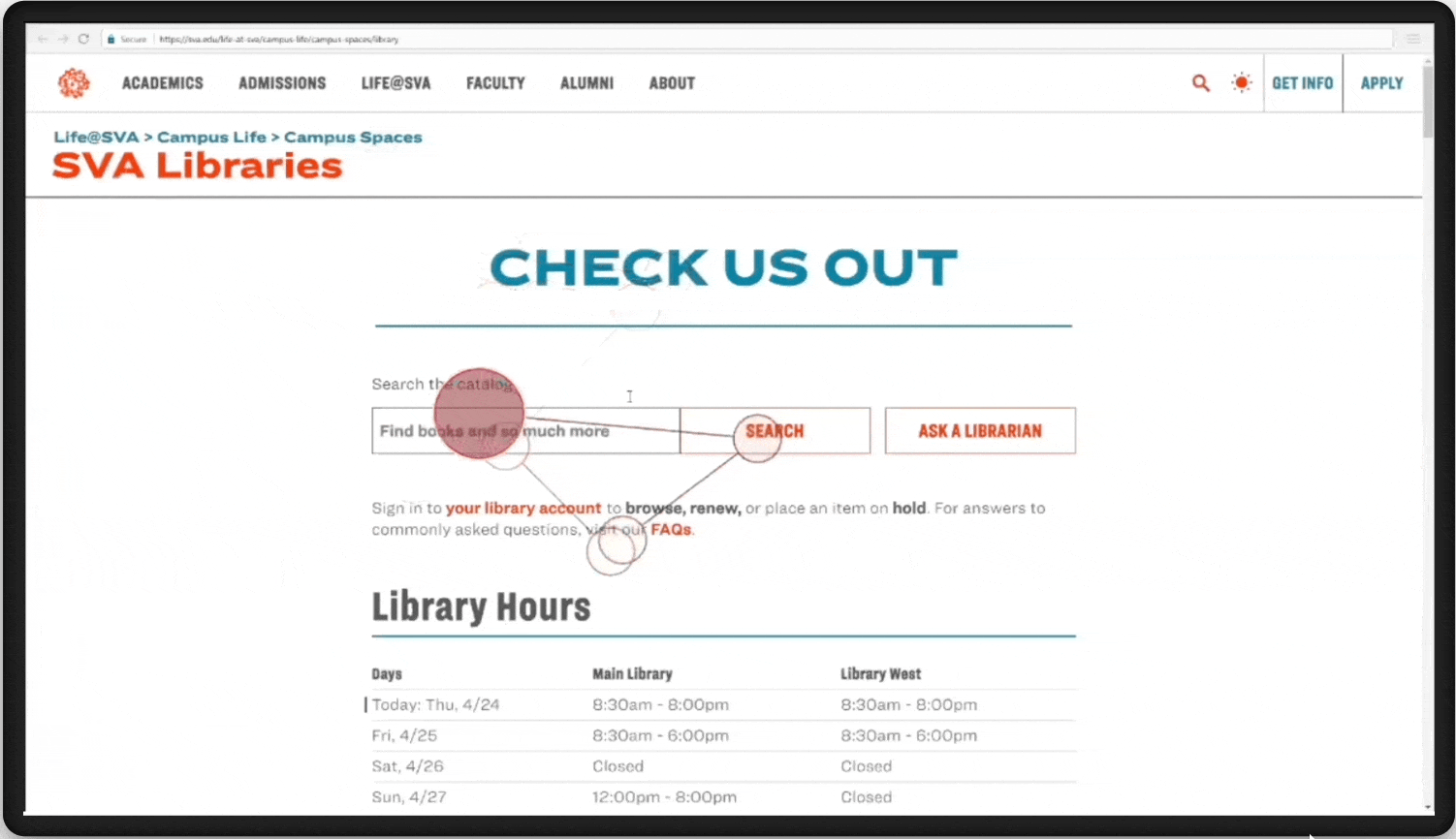The width and height of the screenshot is (1456, 839).
Task: Open the site search magnifier icon
Action: click(x=1200, y=83)
